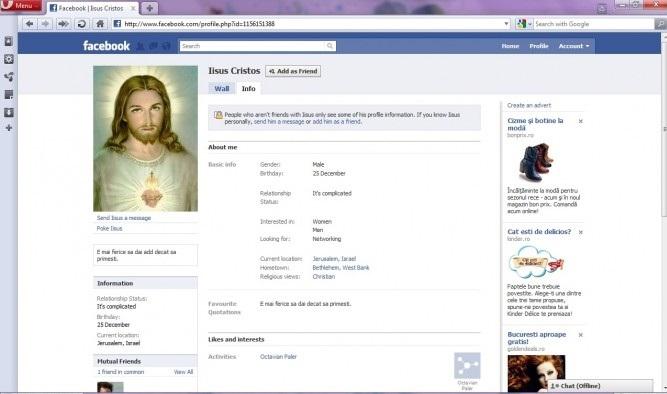The height and width of the screenshot is (394, 667).
Task: Switch to the Info tab
Action: pyautogui.click(x=248, y=89)
